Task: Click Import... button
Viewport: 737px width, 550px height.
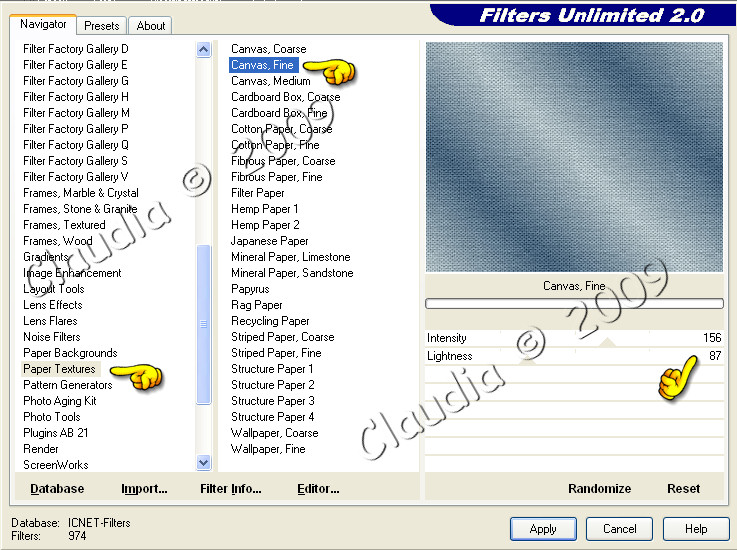Action: 144,488
